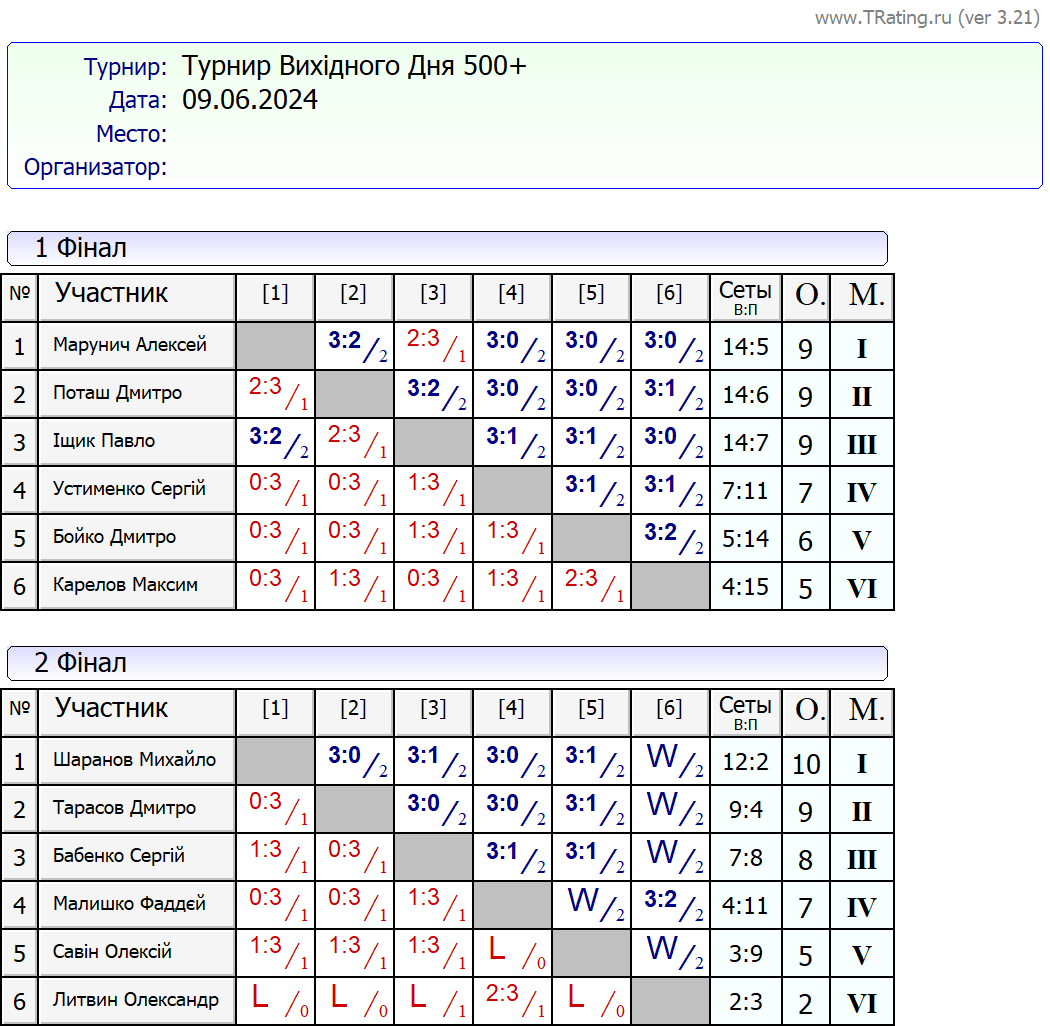Click participant Литвин Олександр
Image resolution: width=1050 pixels, height=1026 pixels.
tap(136, 1001)
